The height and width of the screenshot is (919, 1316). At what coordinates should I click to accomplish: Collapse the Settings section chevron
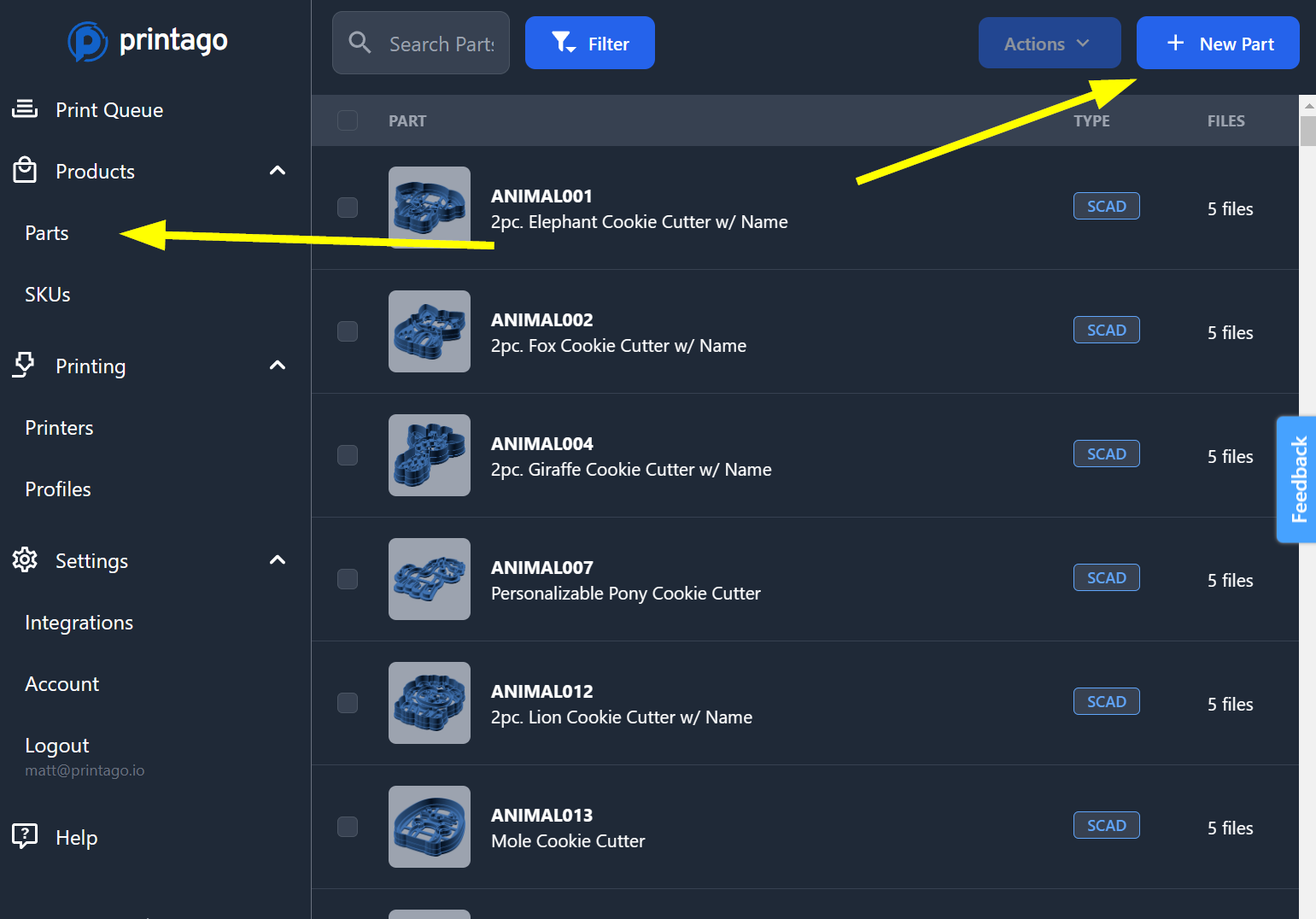pyautogui.click(x=278, y=560)
